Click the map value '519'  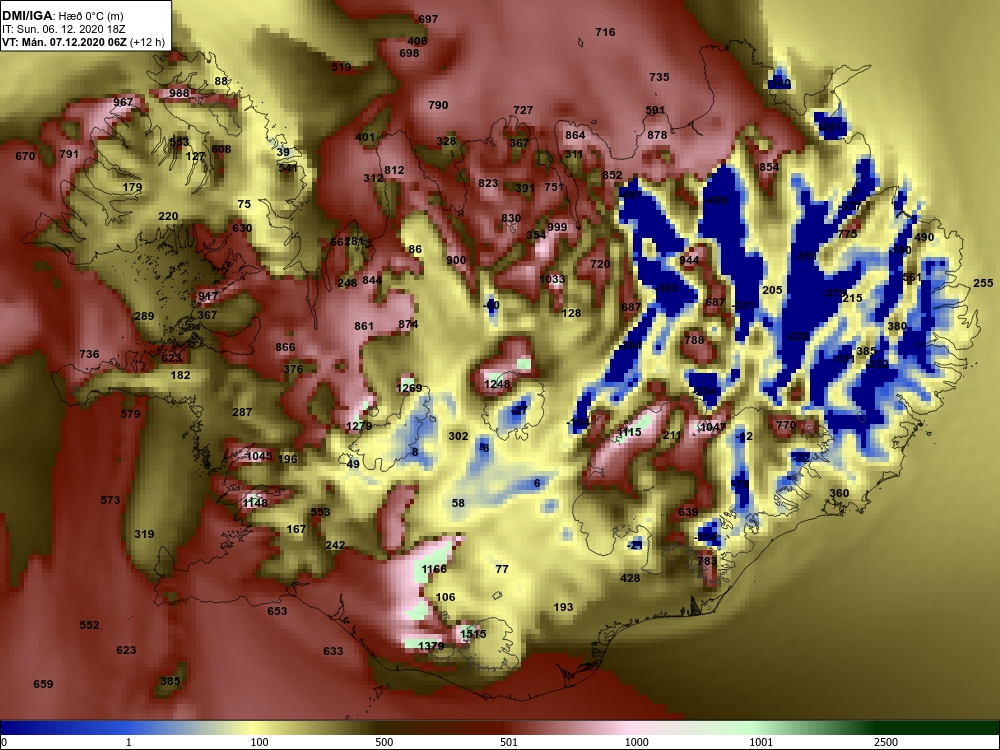tap(341, 67)
